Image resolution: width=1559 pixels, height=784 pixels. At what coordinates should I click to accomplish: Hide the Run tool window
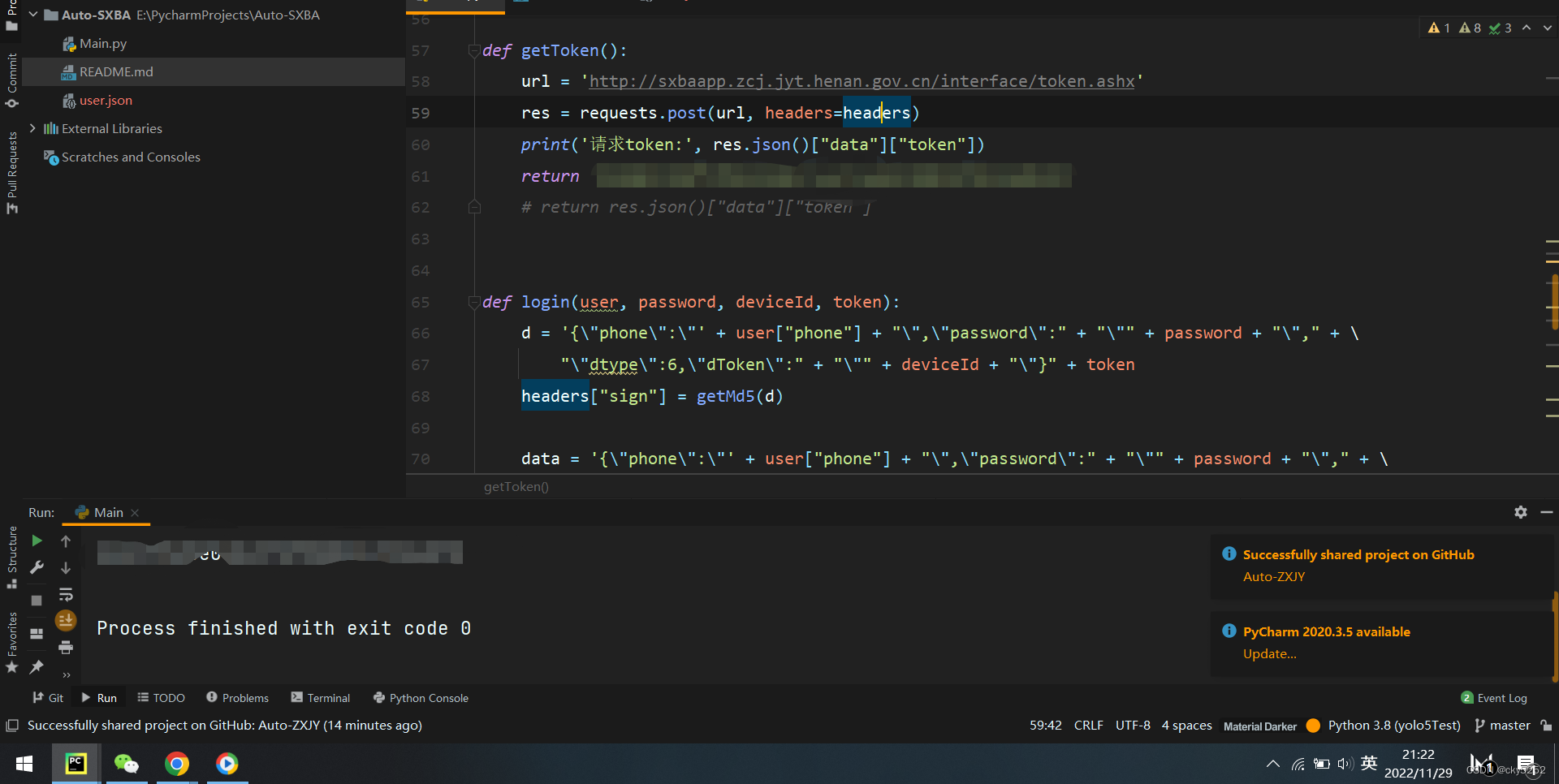click(1547, 512)
